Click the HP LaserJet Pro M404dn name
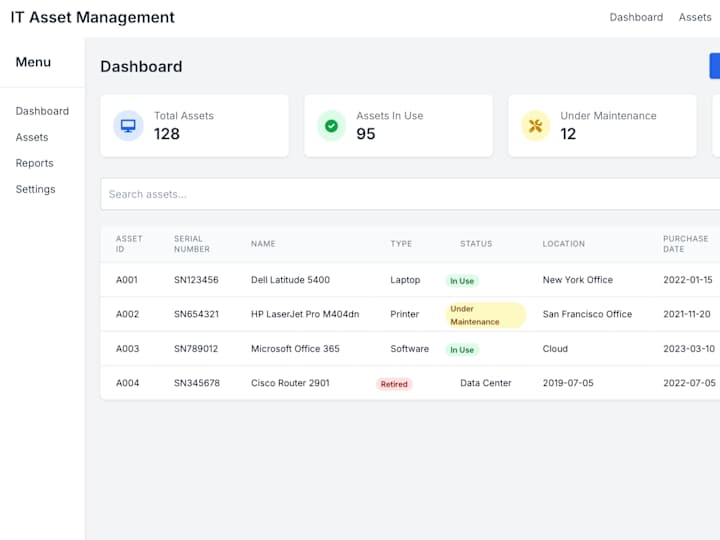Viewport: 720px width, 540px height. tap(305, 314)
